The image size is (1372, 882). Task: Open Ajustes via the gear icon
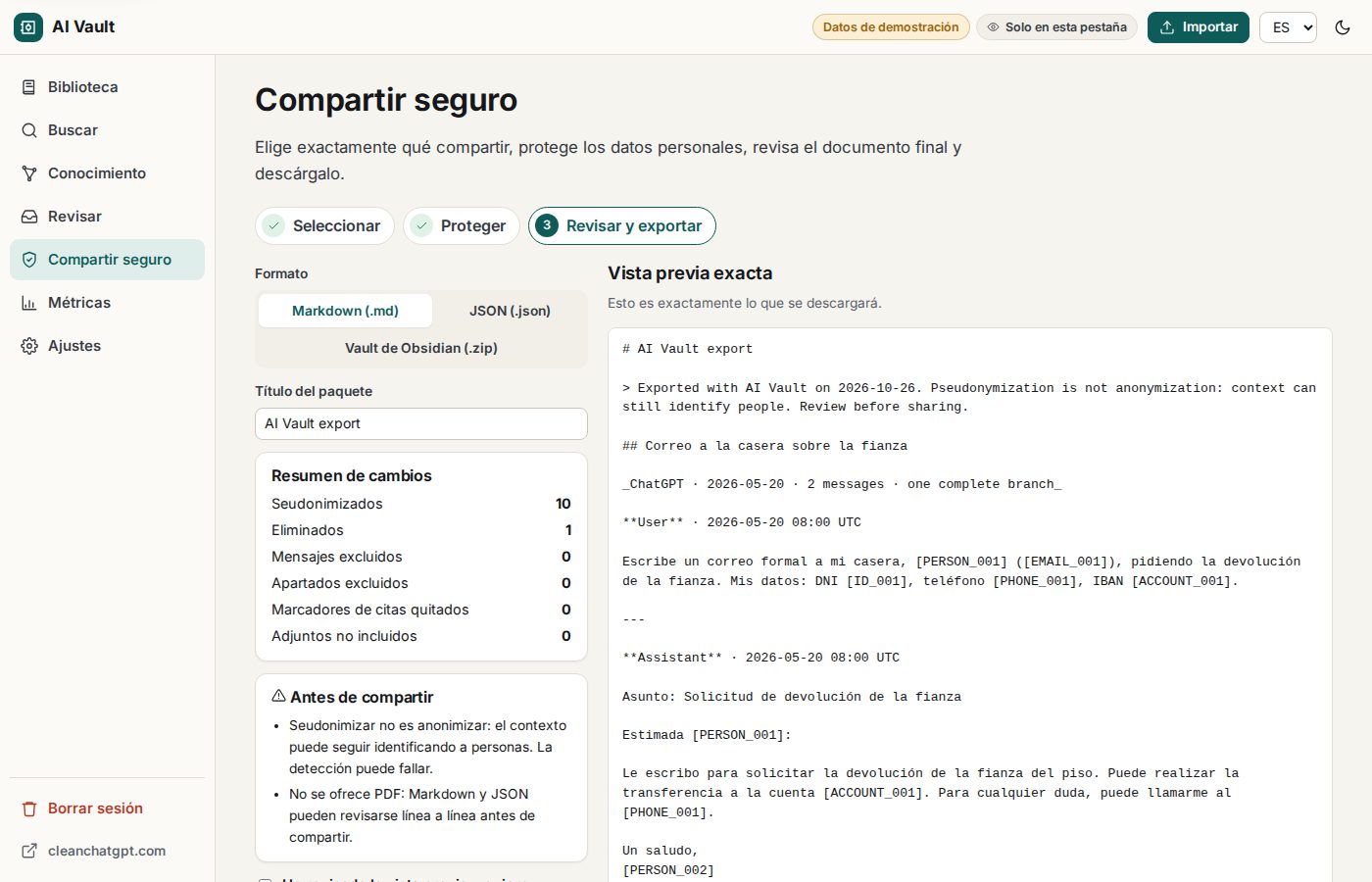click(29, 346)
